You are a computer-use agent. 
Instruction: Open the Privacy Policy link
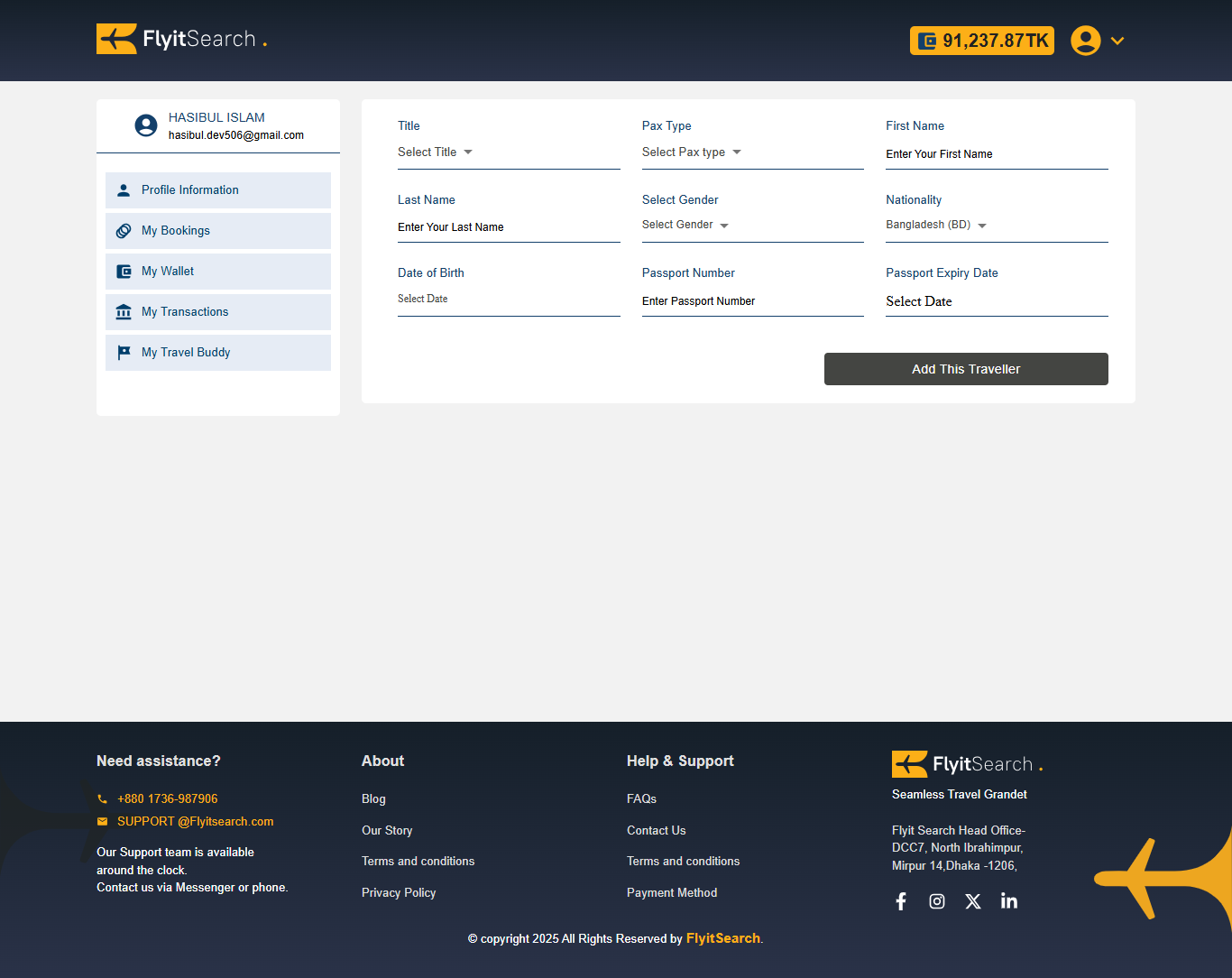[x=399, y=892]
